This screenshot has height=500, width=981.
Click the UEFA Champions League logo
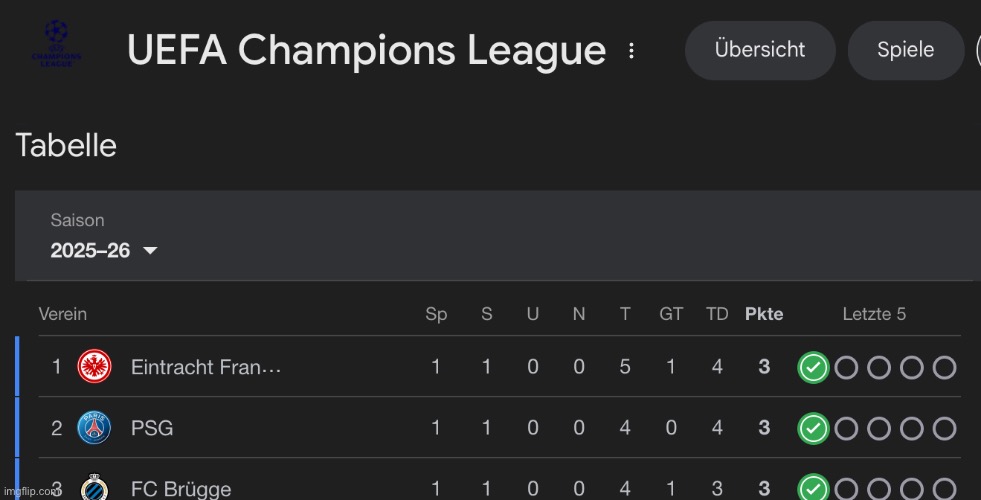click(56, 43)
